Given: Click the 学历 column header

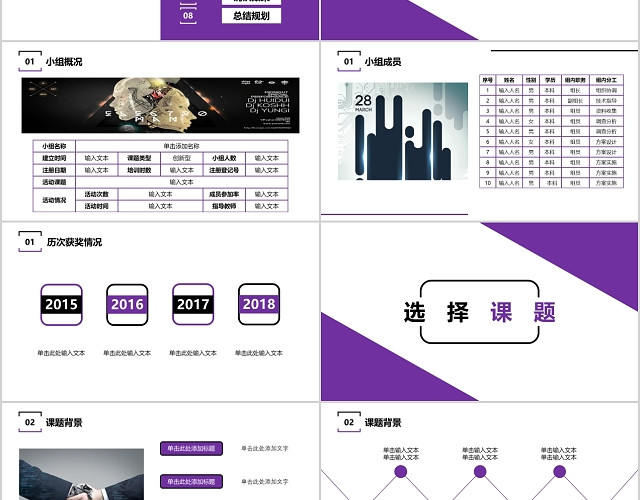Looking at the screenshot, I should point(550,80).
